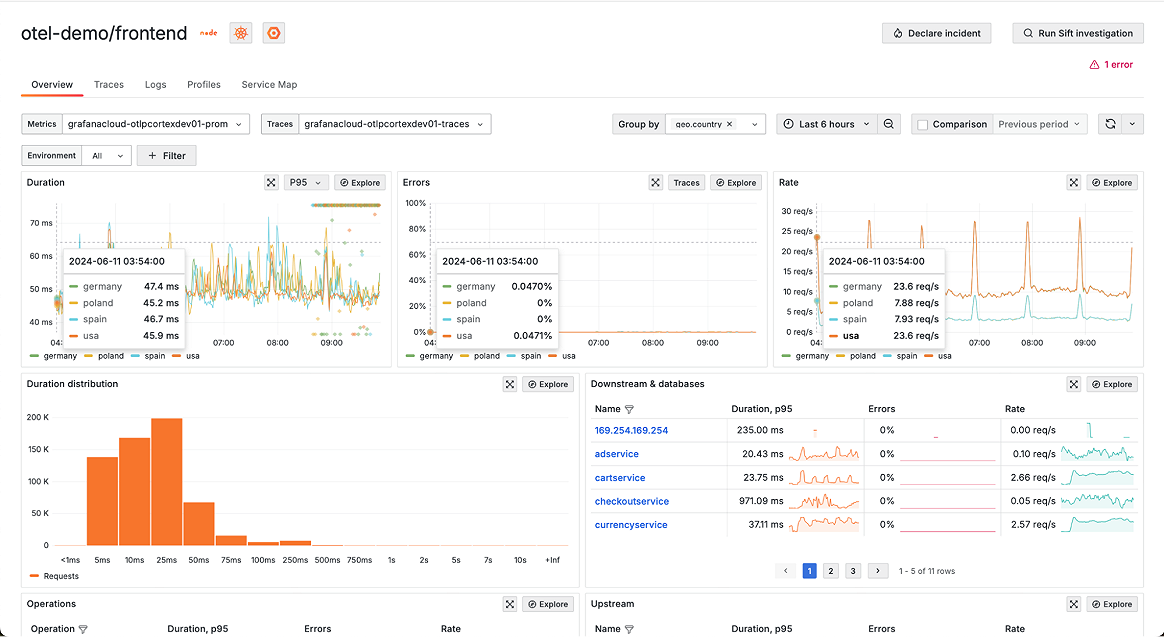
Task: Open the Kubernetes integration icon
Action: tap(240, 33)
